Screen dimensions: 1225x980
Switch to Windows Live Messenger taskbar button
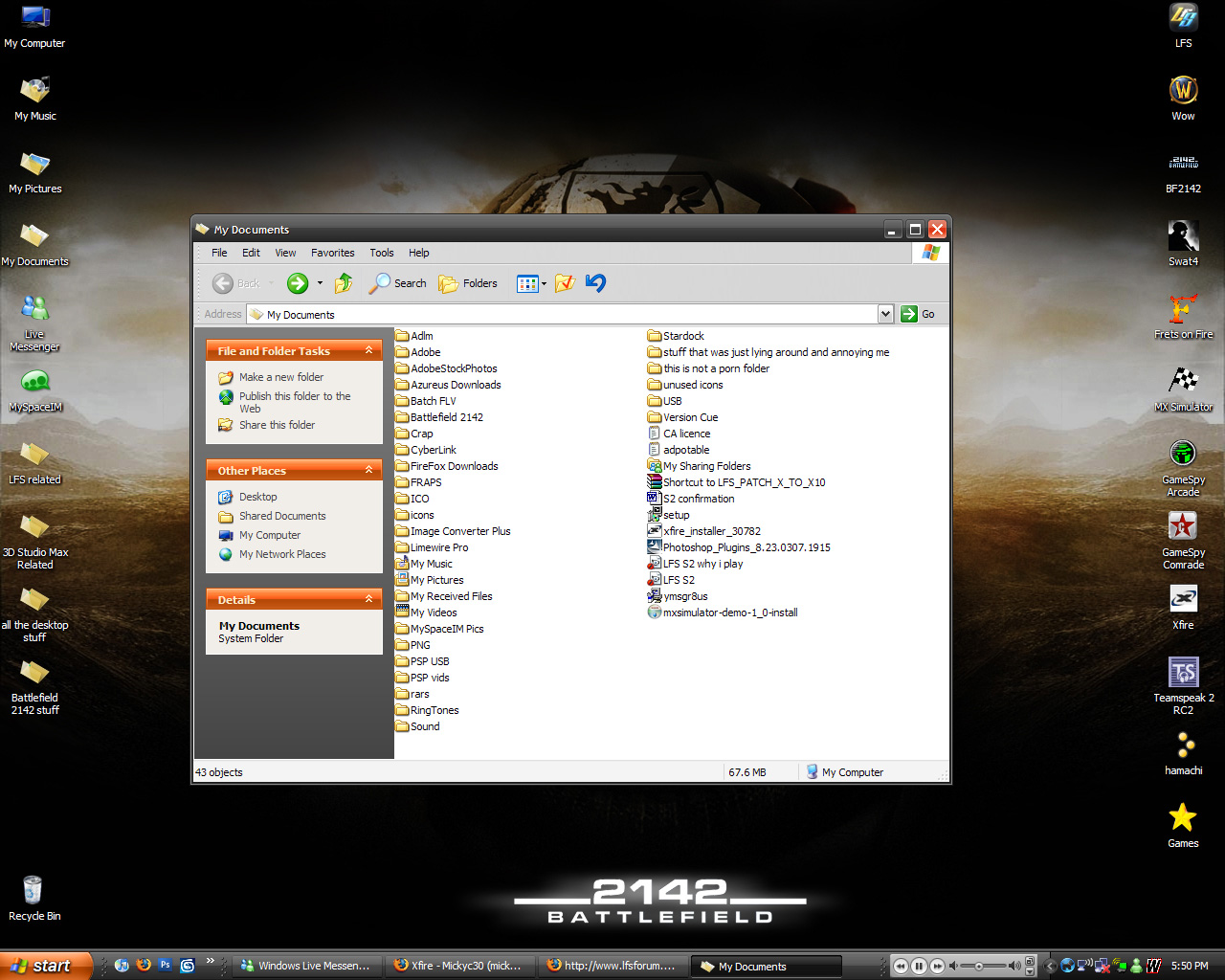tap(306, 966)
